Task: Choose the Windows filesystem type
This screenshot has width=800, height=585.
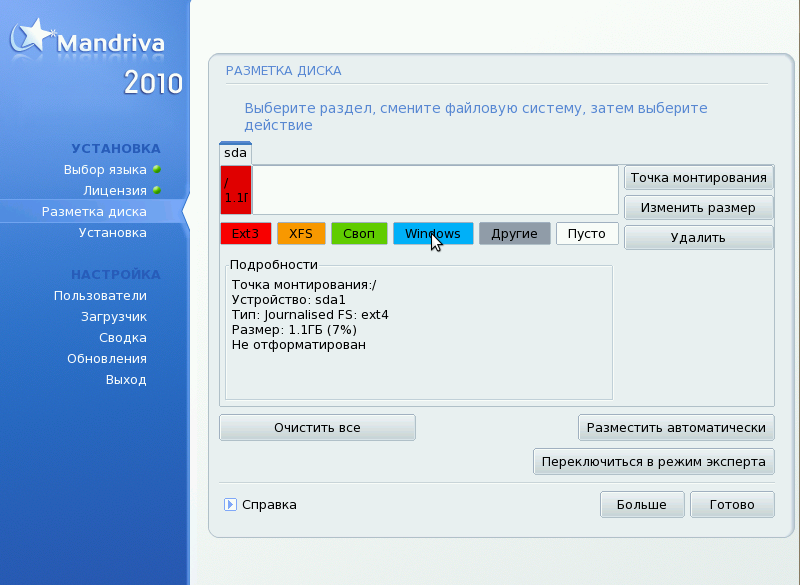Action: click(433, 234)
